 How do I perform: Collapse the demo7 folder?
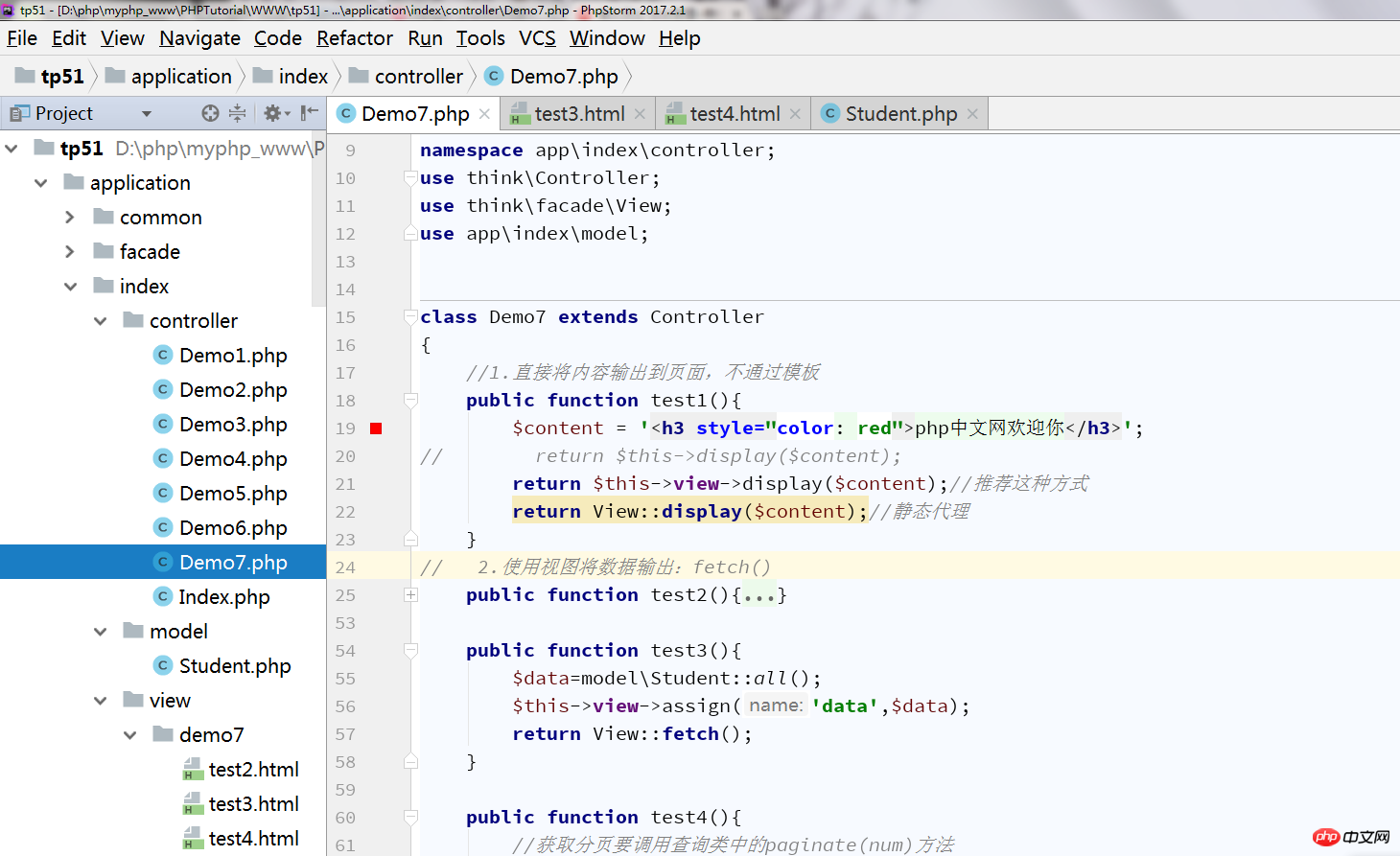pyautogui.click(x=129, y=735)
